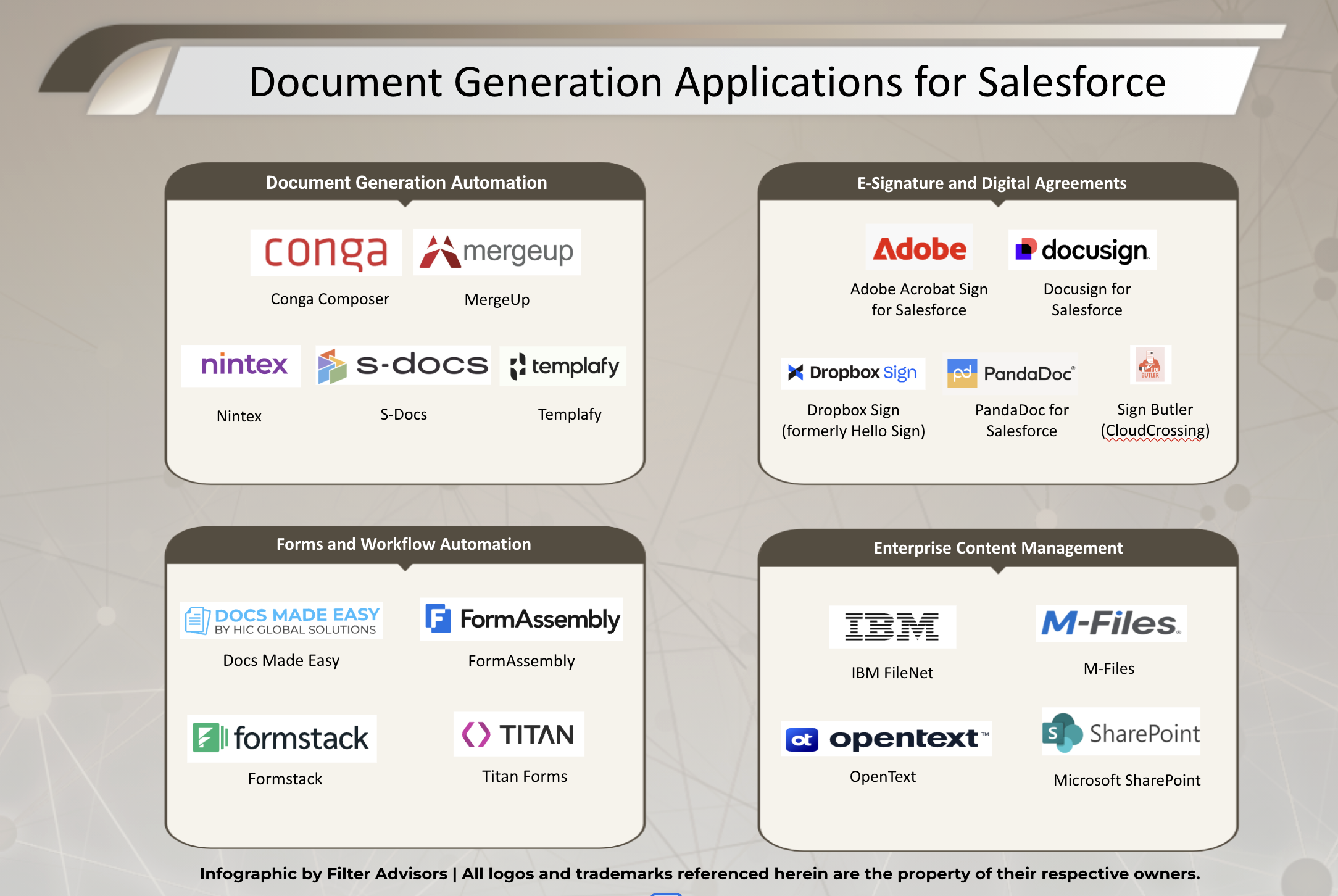The width and height of the screenshot is (1338, 896).
Task: Click the FormAssembly logo
Action: (521, 619)
